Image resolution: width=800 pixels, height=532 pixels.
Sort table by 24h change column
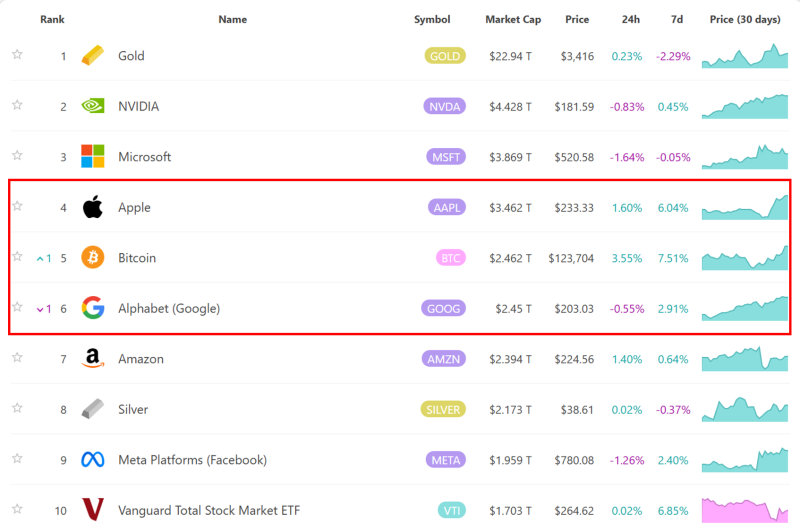[631, 19]
